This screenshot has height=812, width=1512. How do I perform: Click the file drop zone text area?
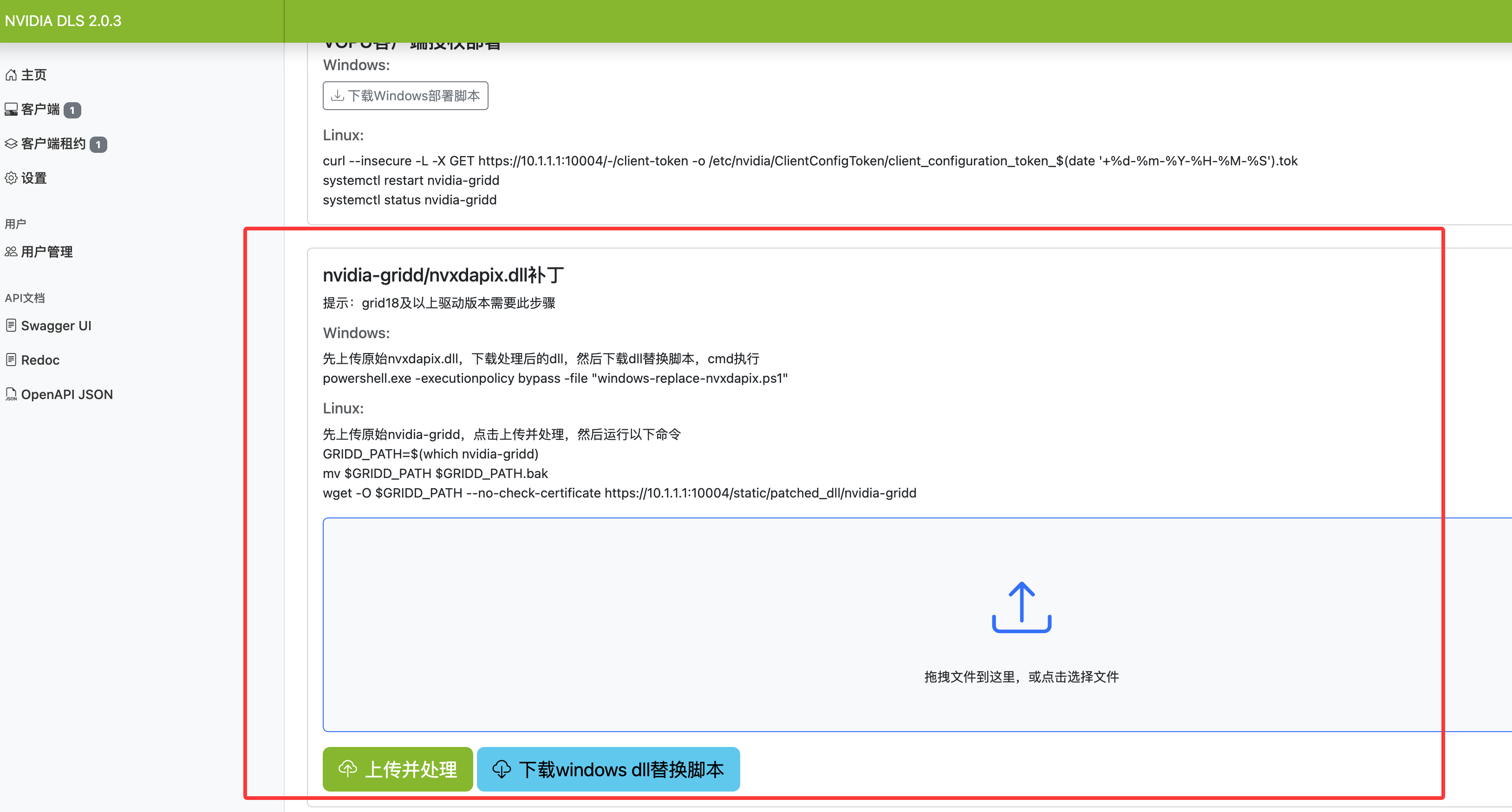coord(1021,677)
